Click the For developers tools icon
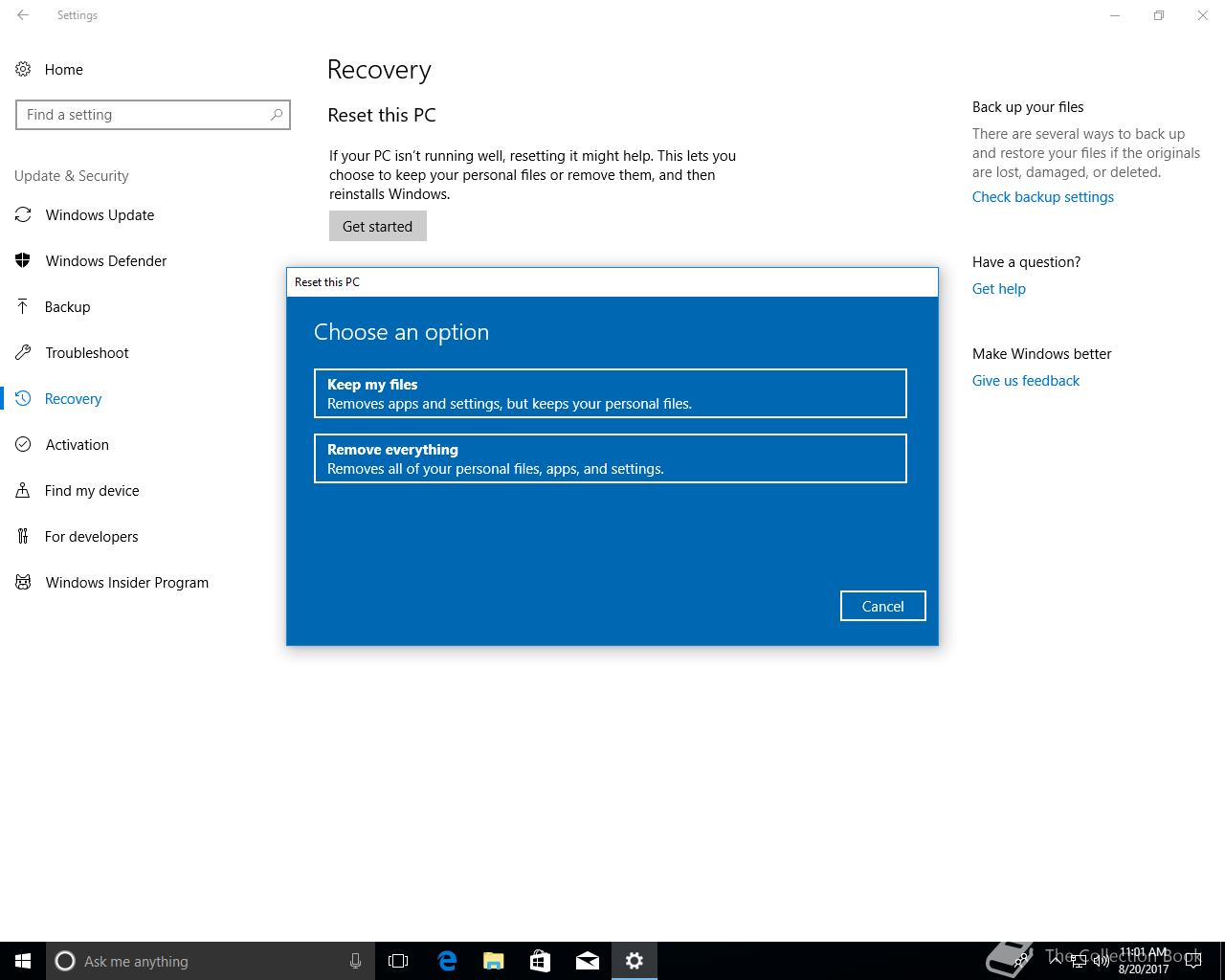The image size is (1225, 980). click(x=23, y=537)
